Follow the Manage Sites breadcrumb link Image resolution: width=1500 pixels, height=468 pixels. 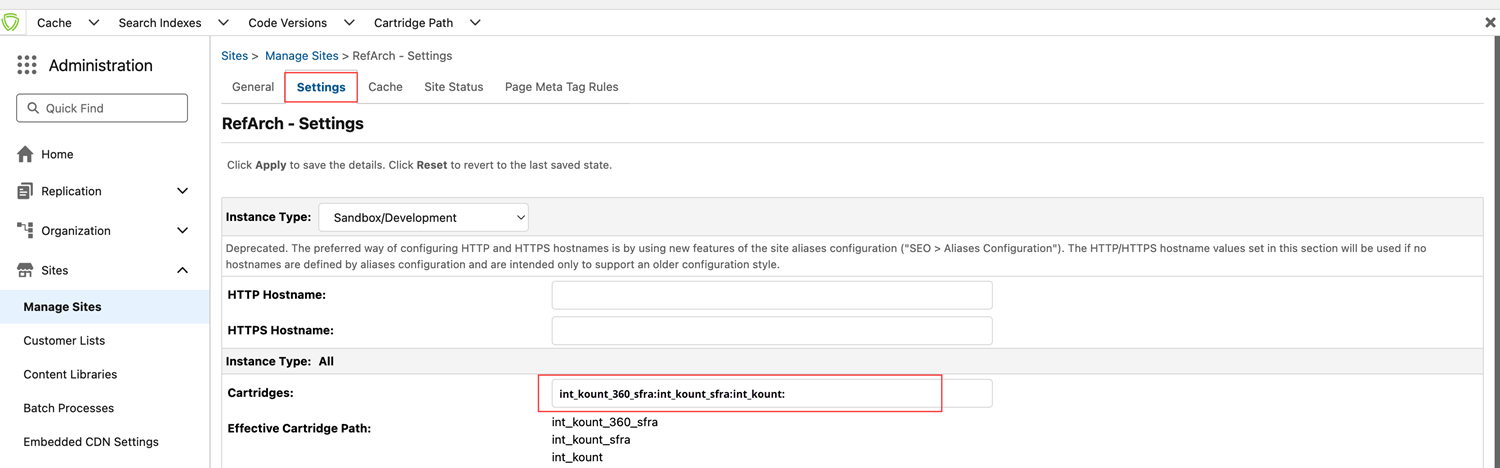[x=302, y=56]
